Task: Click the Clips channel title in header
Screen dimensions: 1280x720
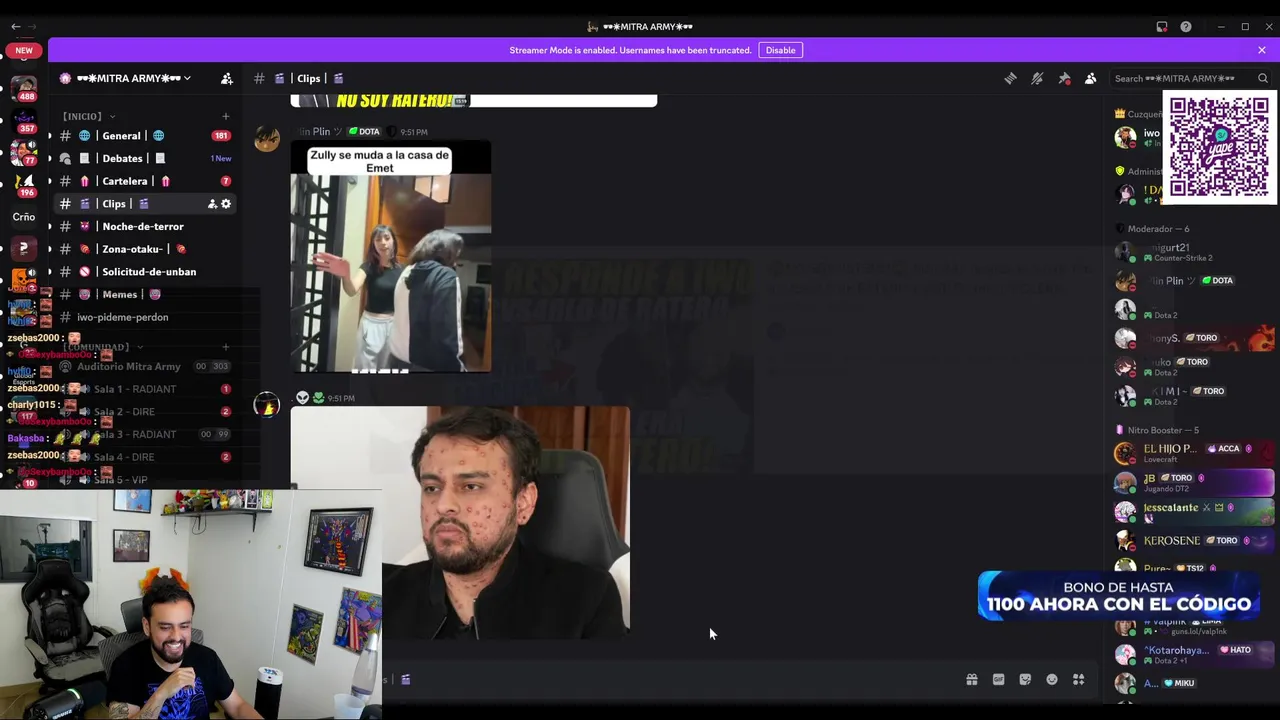Action: [309, 78]
